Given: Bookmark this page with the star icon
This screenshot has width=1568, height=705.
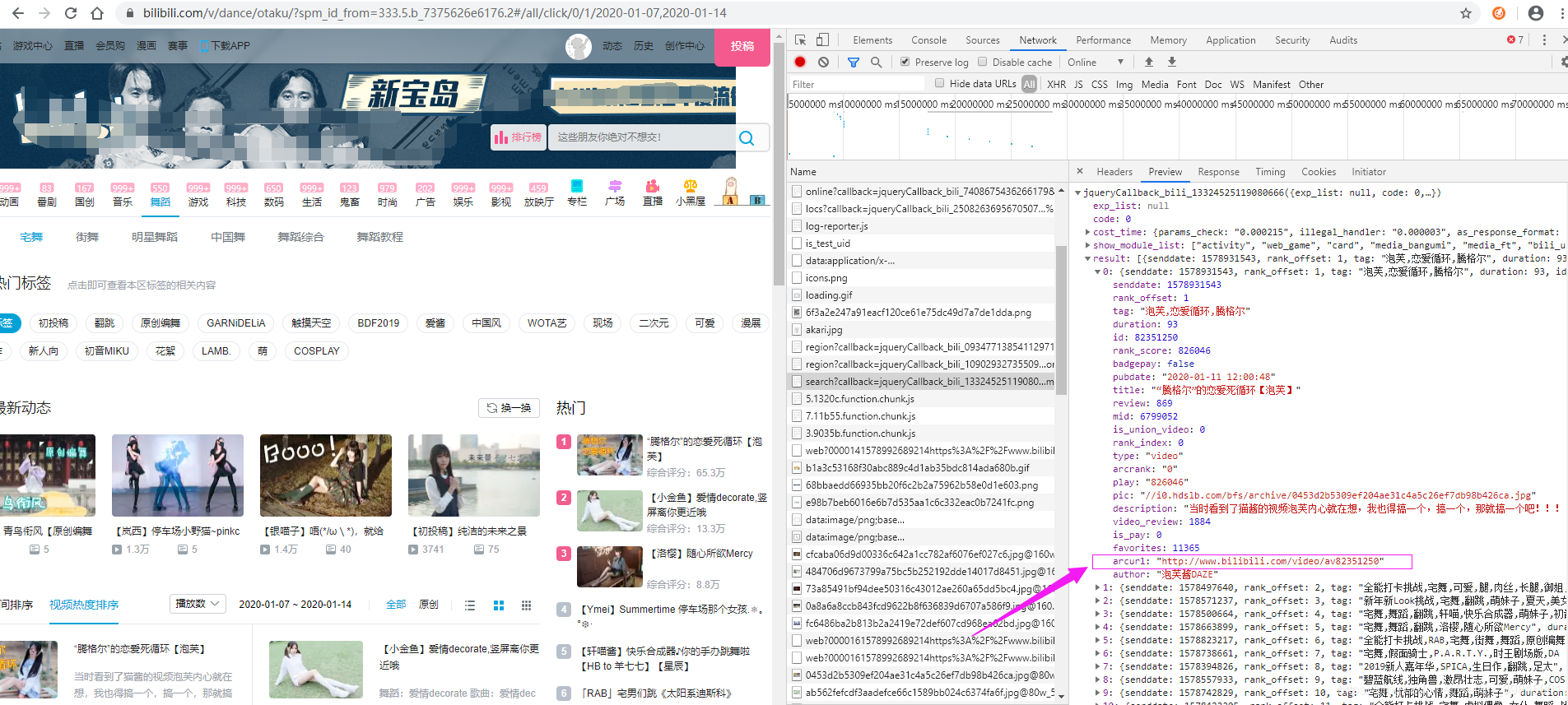Looking at the screenshot, I should (x=1466, y=13).
